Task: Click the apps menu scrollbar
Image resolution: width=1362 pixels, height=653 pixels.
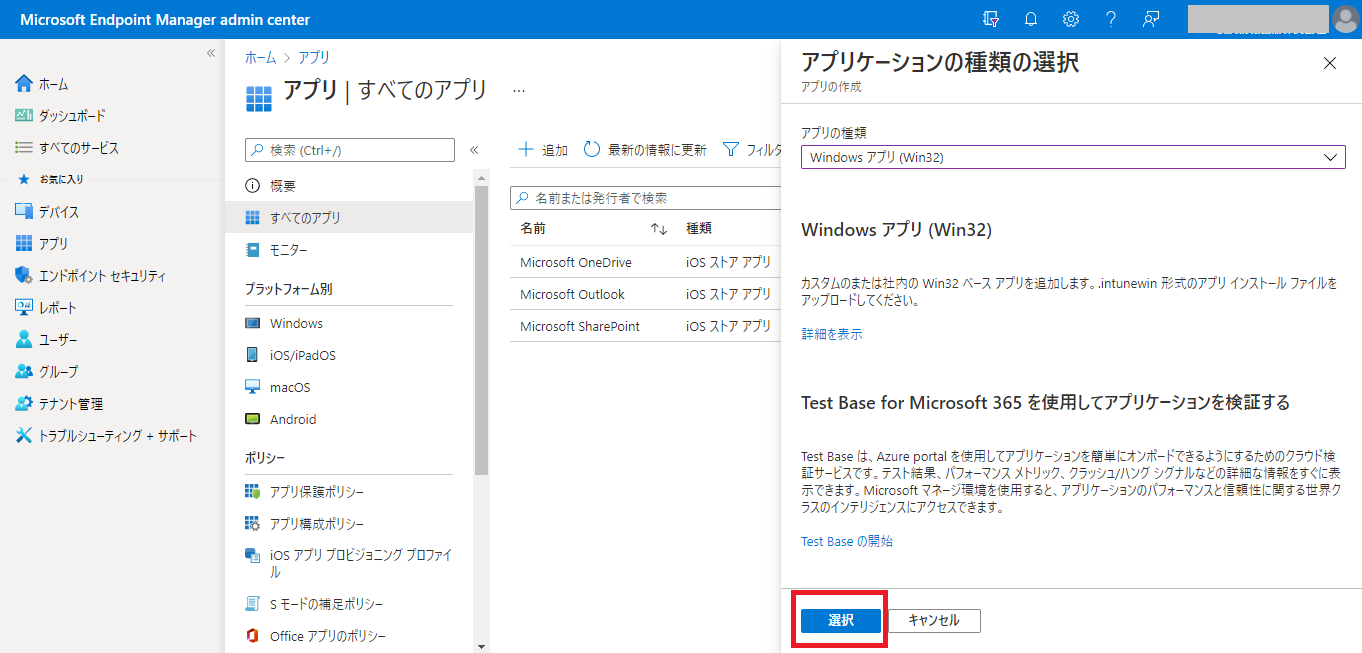Action: (x=482, y=330)
